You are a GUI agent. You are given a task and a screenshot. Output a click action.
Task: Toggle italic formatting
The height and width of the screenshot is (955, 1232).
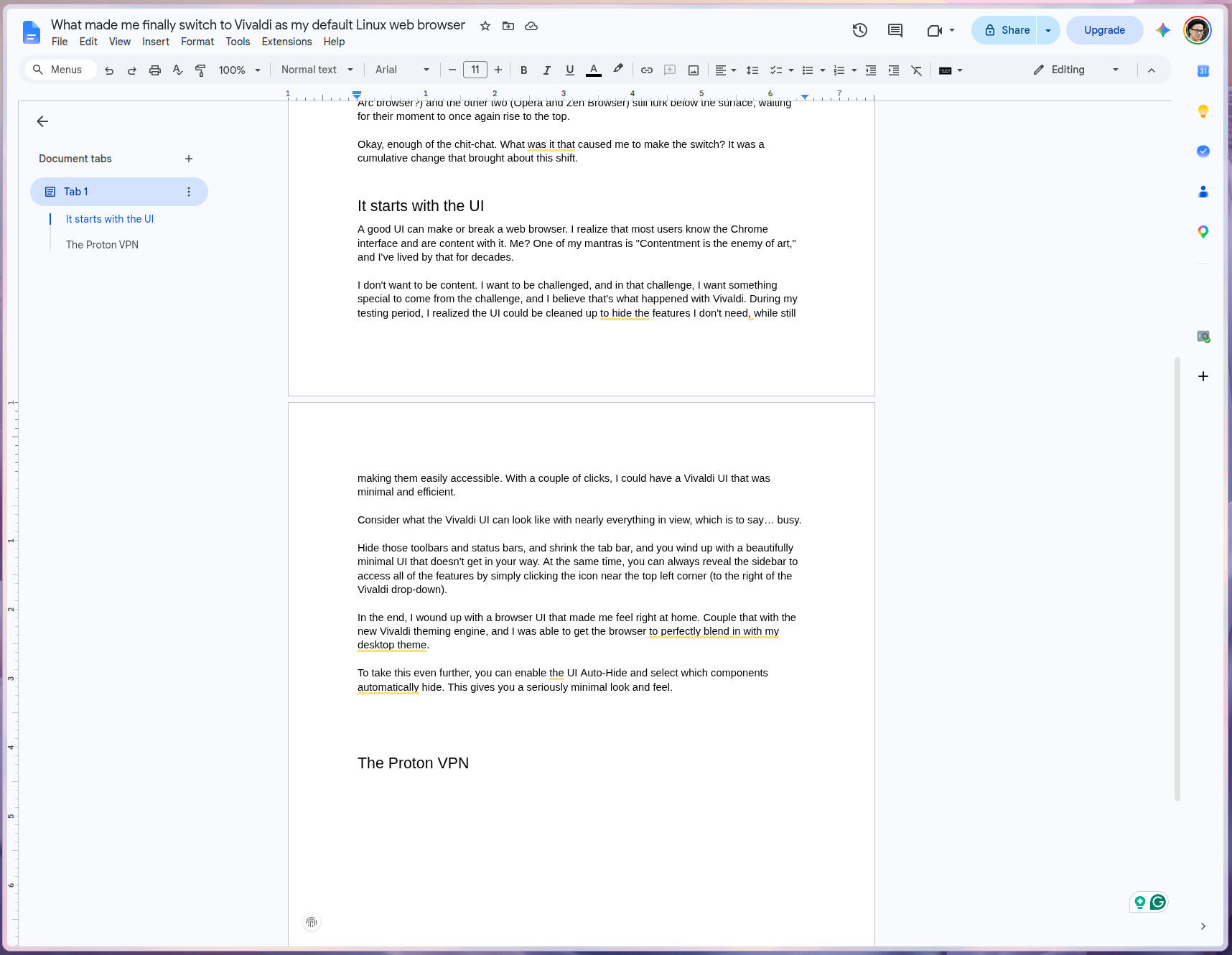pyautogui.click(x=546, y=70)
